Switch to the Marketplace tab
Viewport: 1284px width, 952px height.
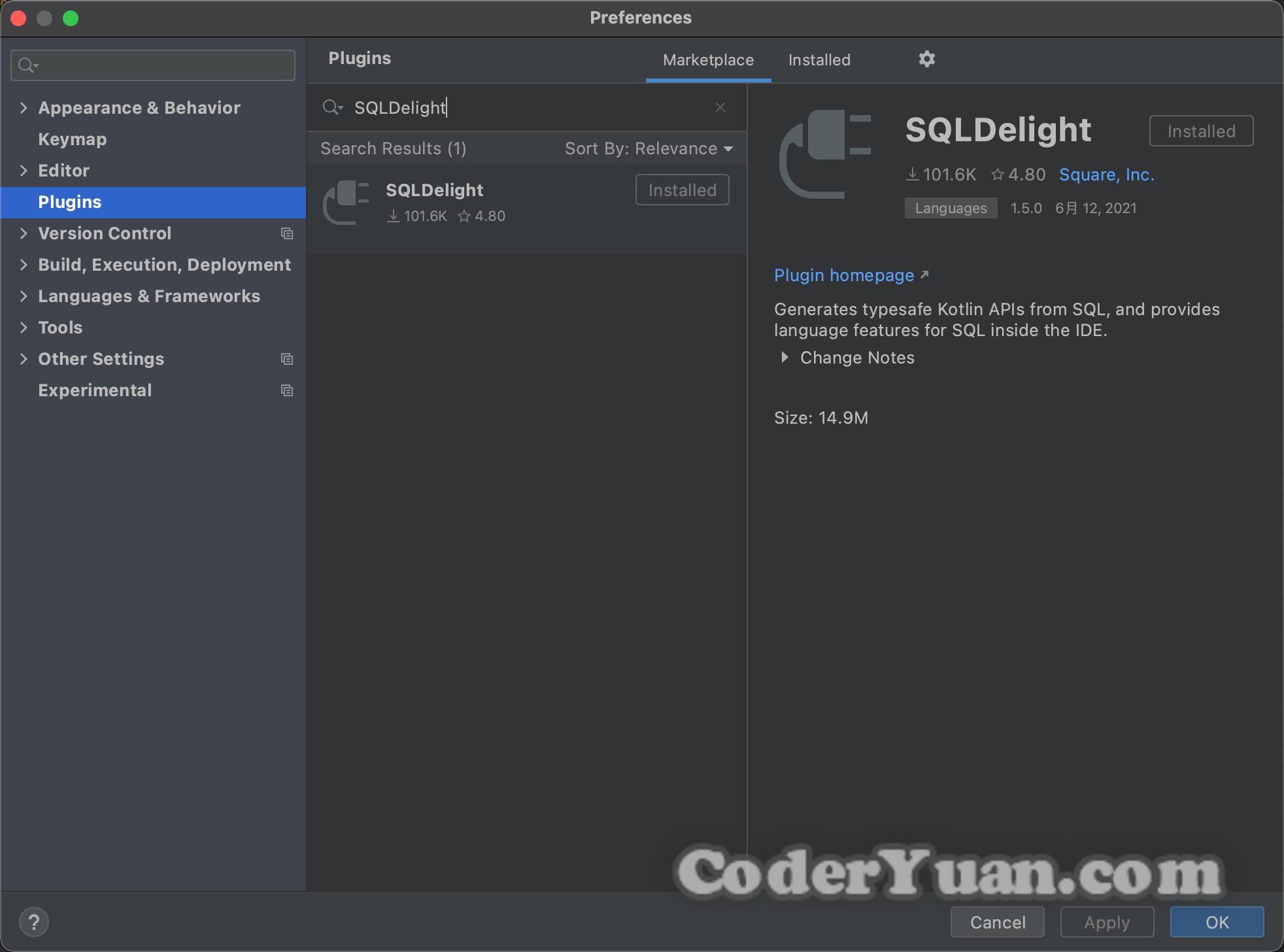click(x=707, y=60)
